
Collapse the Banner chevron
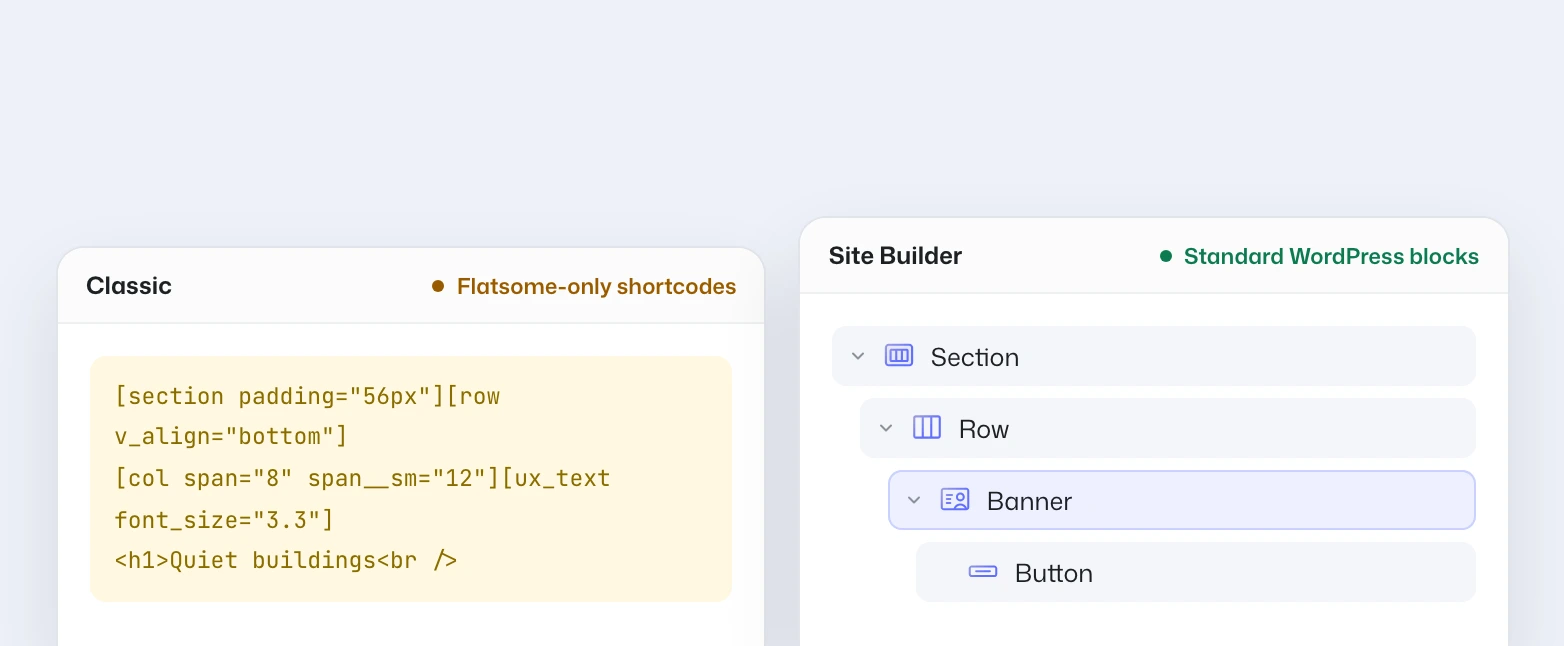(913, 500)
